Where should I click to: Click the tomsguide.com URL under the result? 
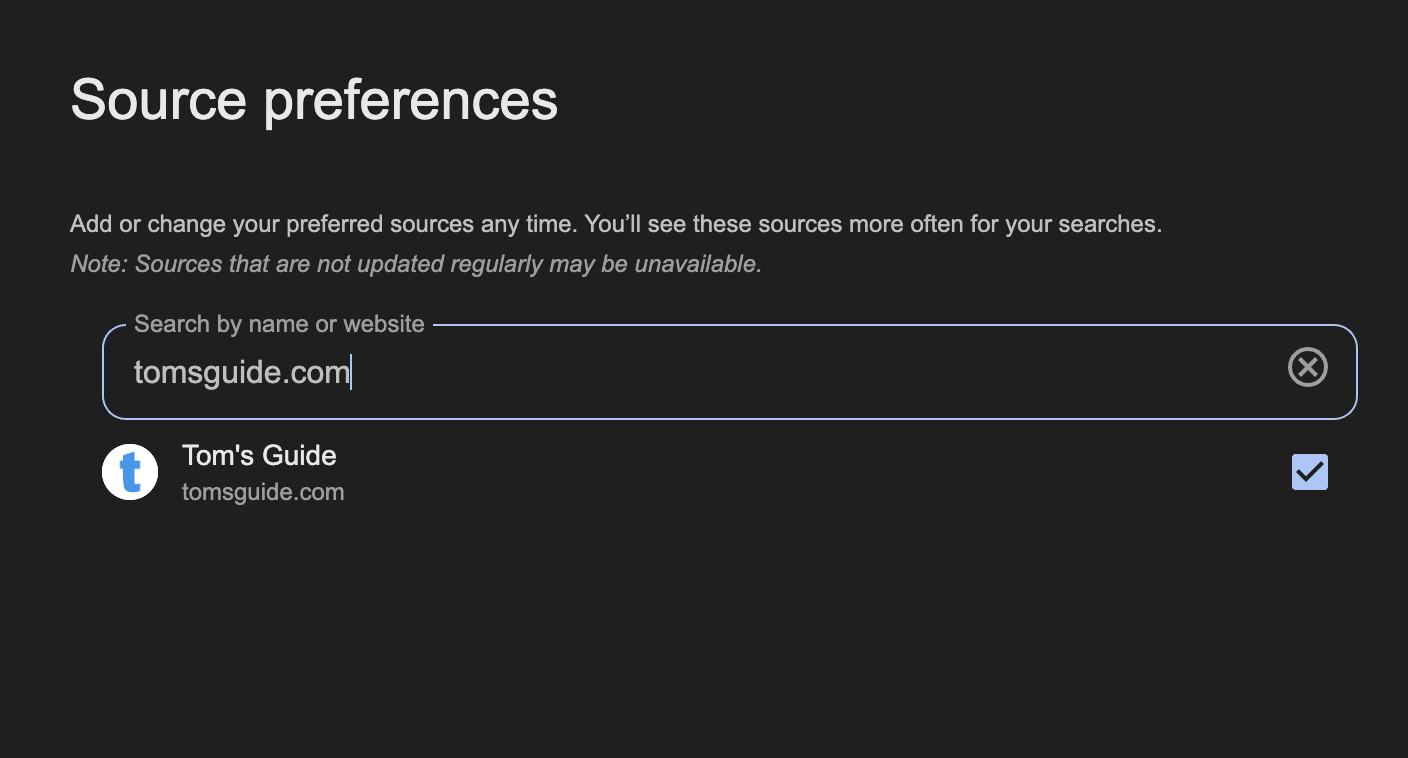coord(263,492)
